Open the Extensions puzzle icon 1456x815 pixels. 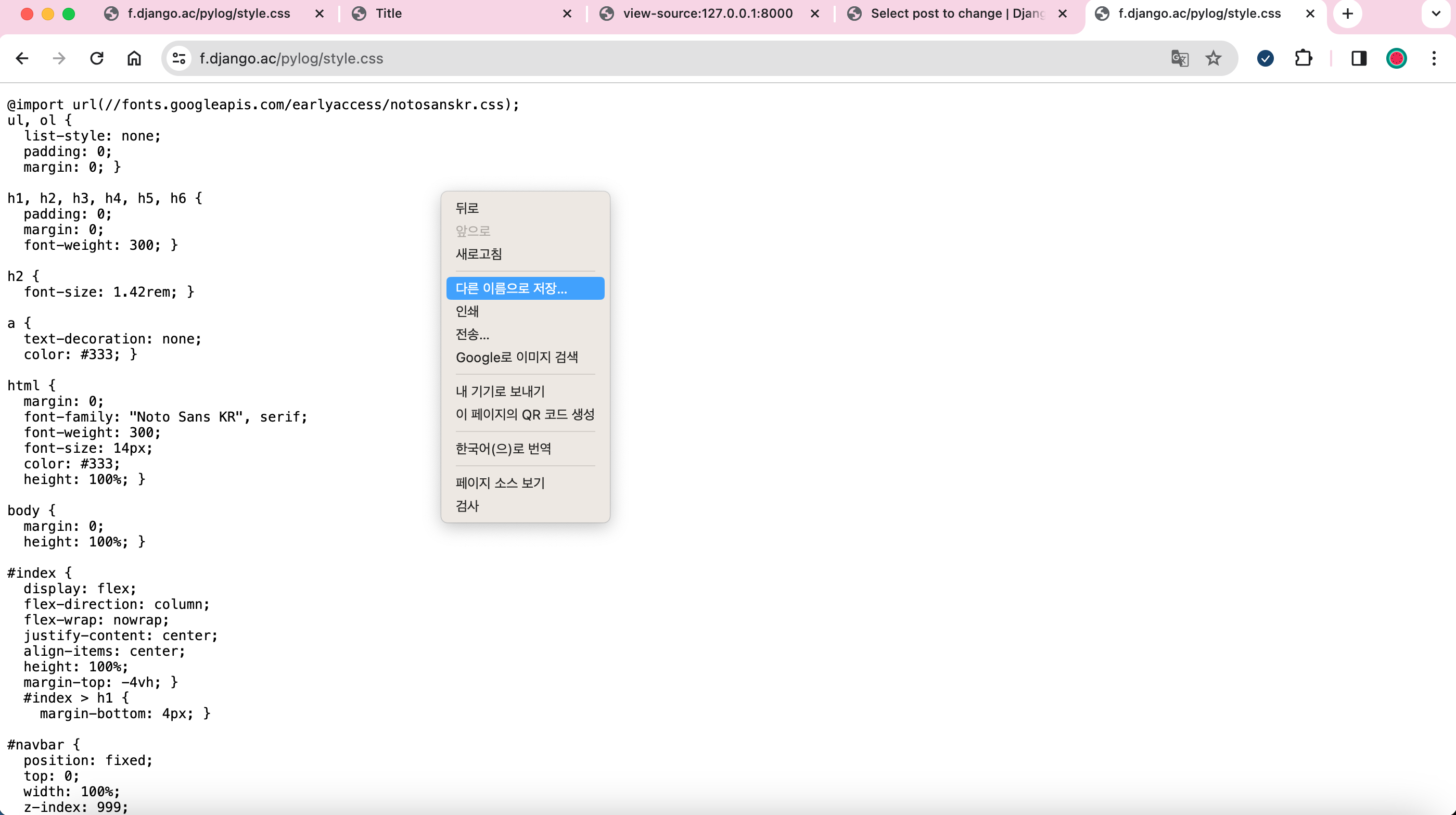1304,58
